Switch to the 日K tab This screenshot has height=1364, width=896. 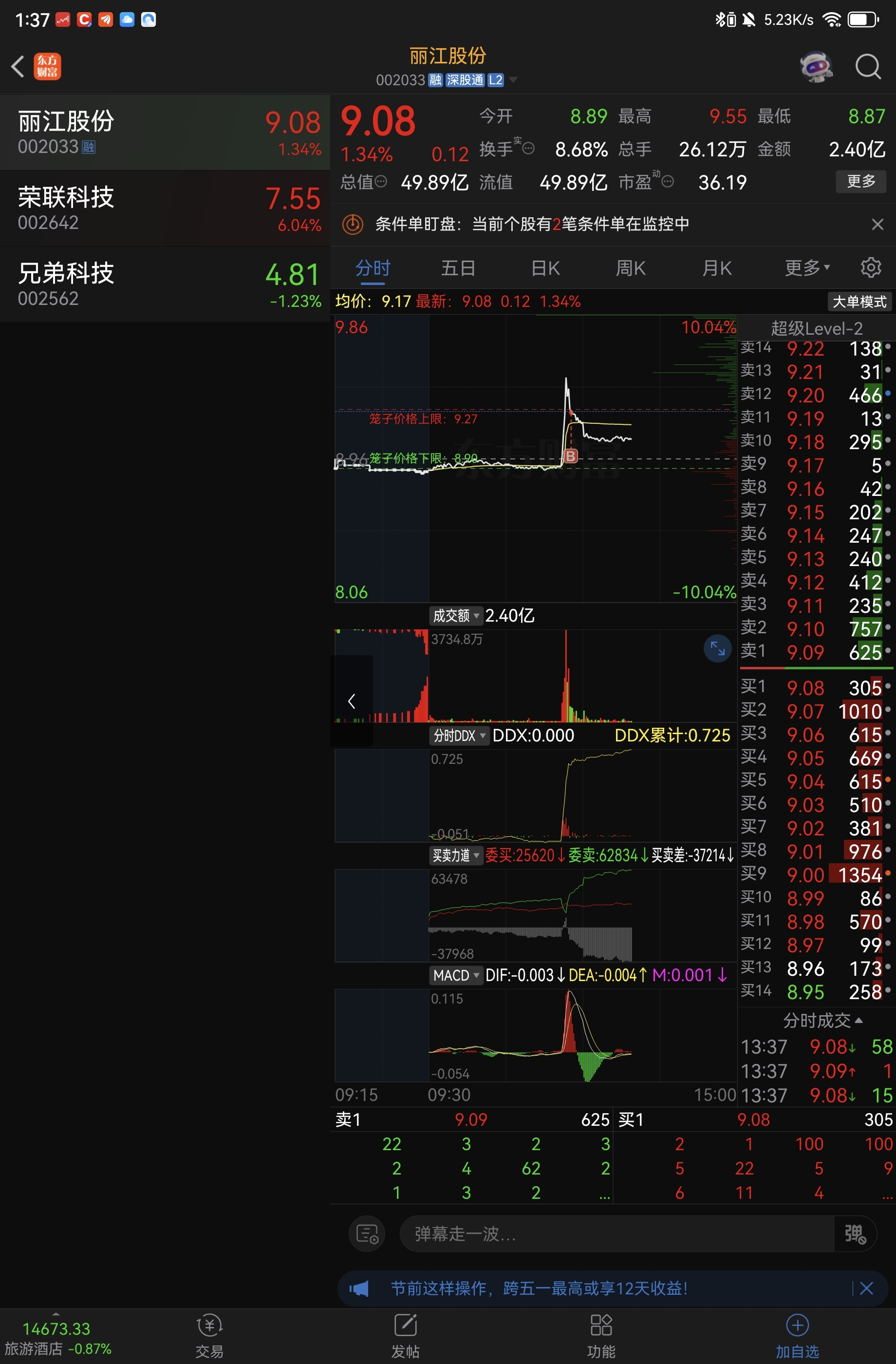tap(545, 267)
